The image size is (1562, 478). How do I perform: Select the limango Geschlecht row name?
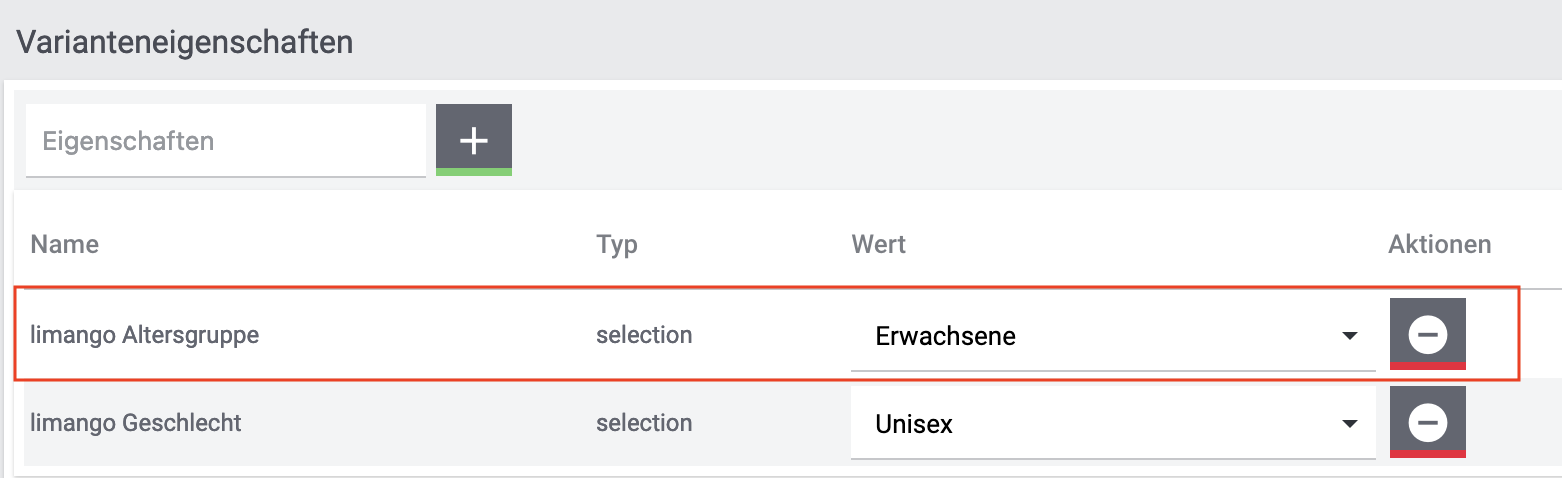[136, 423]
